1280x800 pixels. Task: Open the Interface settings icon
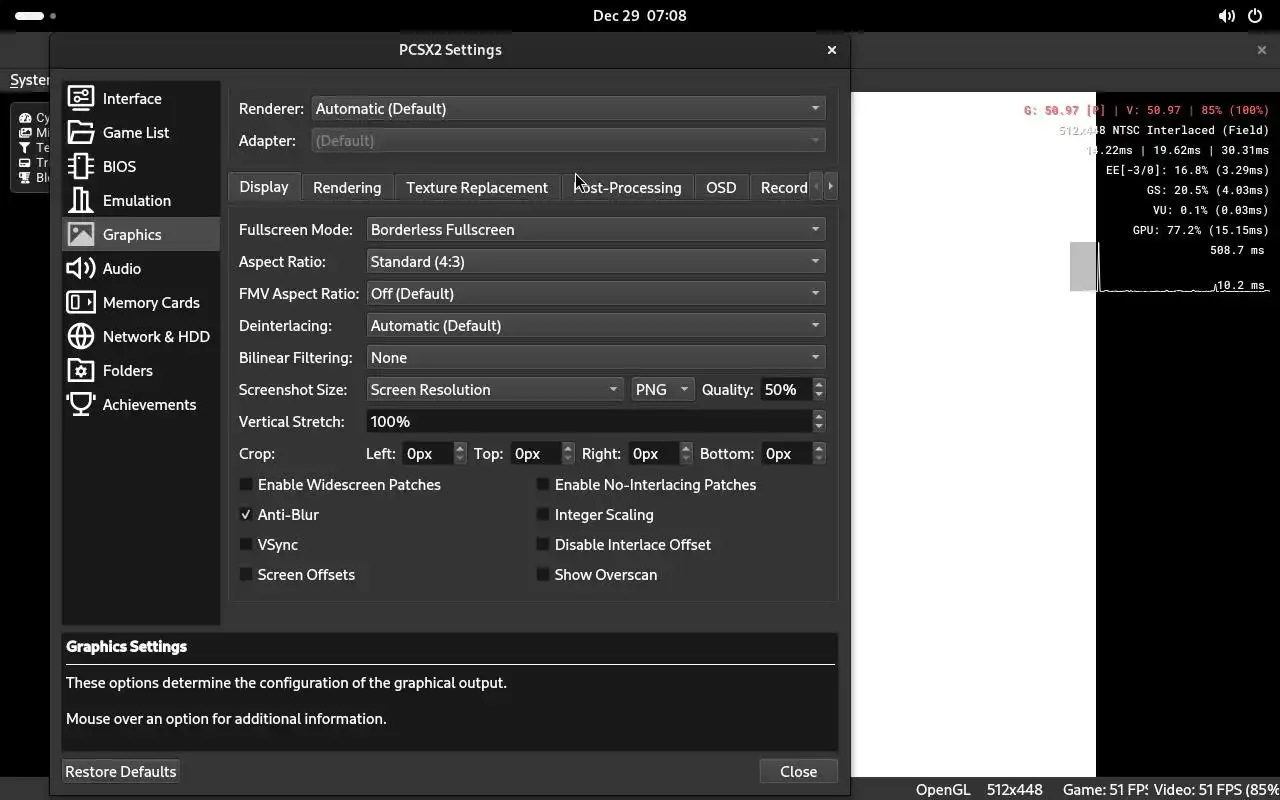(x=81, y=98)
